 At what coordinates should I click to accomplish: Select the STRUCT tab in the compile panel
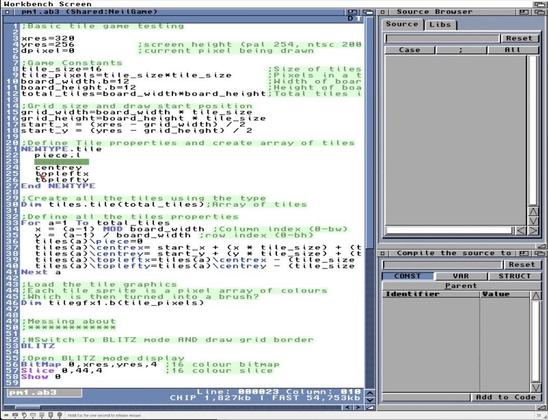pos(514,276)
